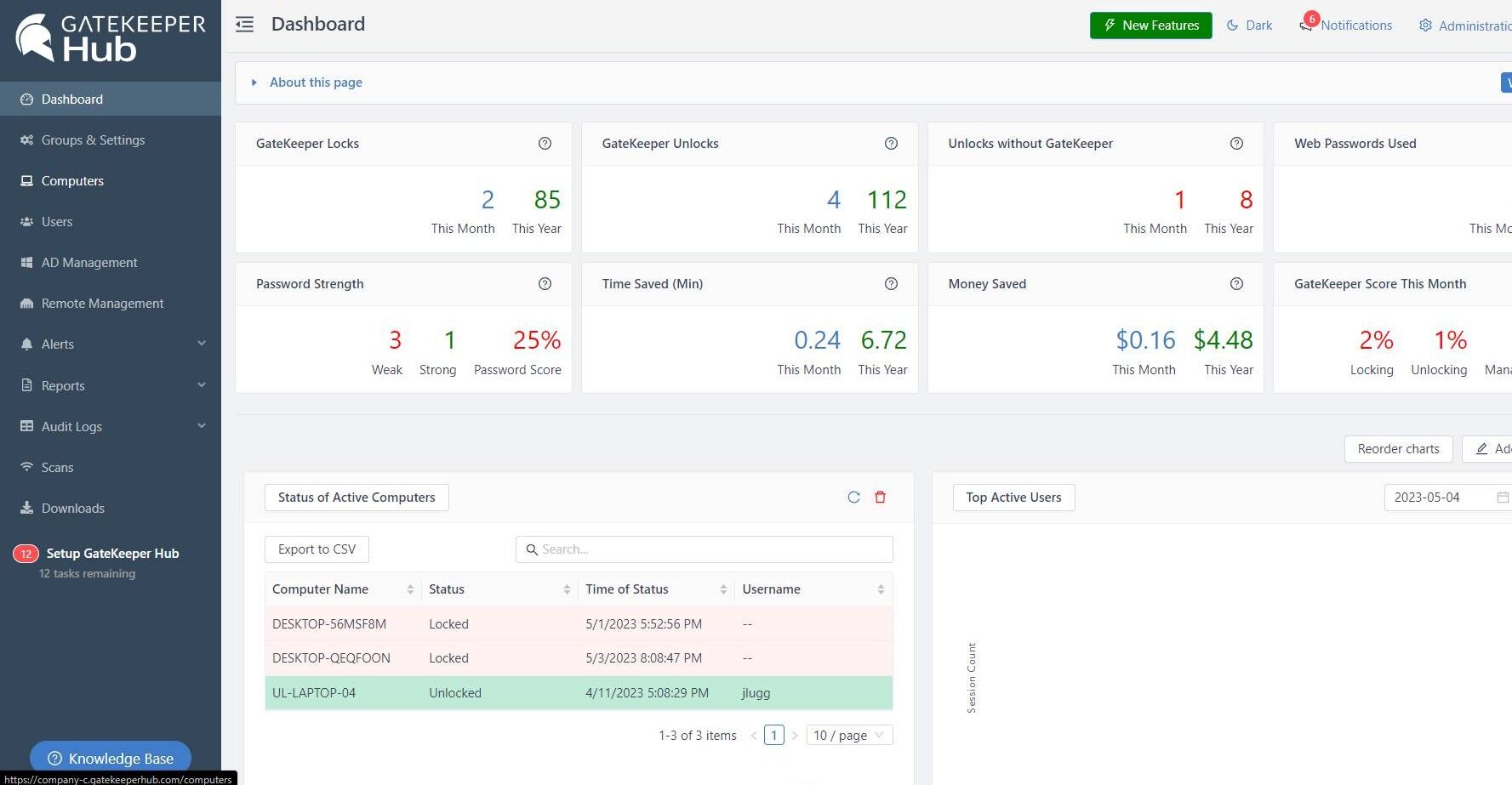Open help for GateKeeper Locks card

click(545, 144)
